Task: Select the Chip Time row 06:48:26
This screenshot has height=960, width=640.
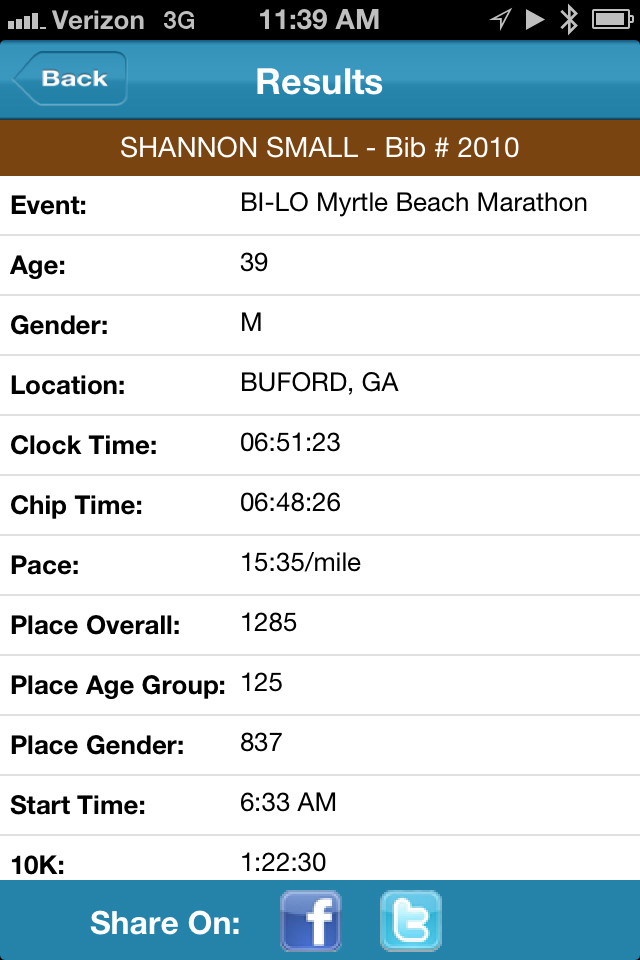Action: pyautogui.click(x=320, y=505)
